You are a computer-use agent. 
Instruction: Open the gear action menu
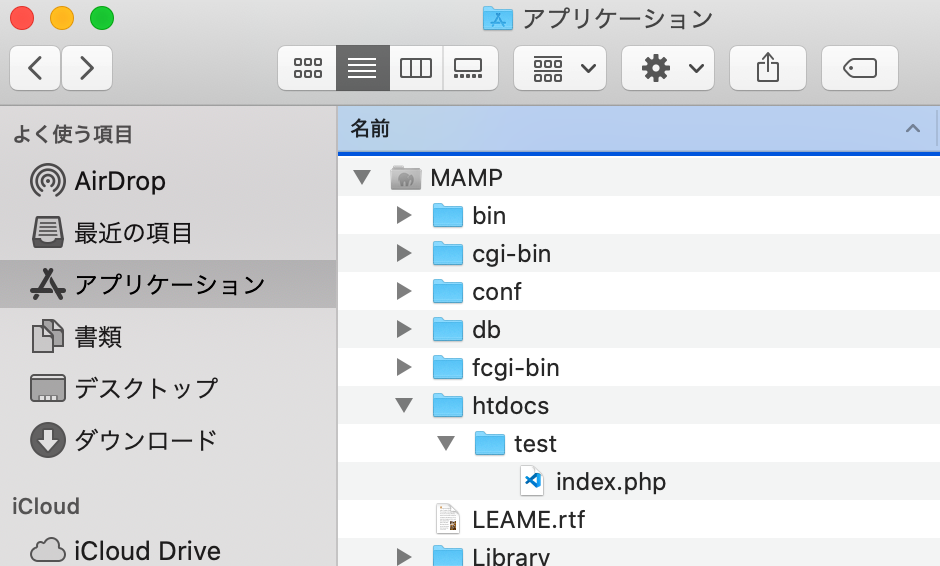(668, 68)
